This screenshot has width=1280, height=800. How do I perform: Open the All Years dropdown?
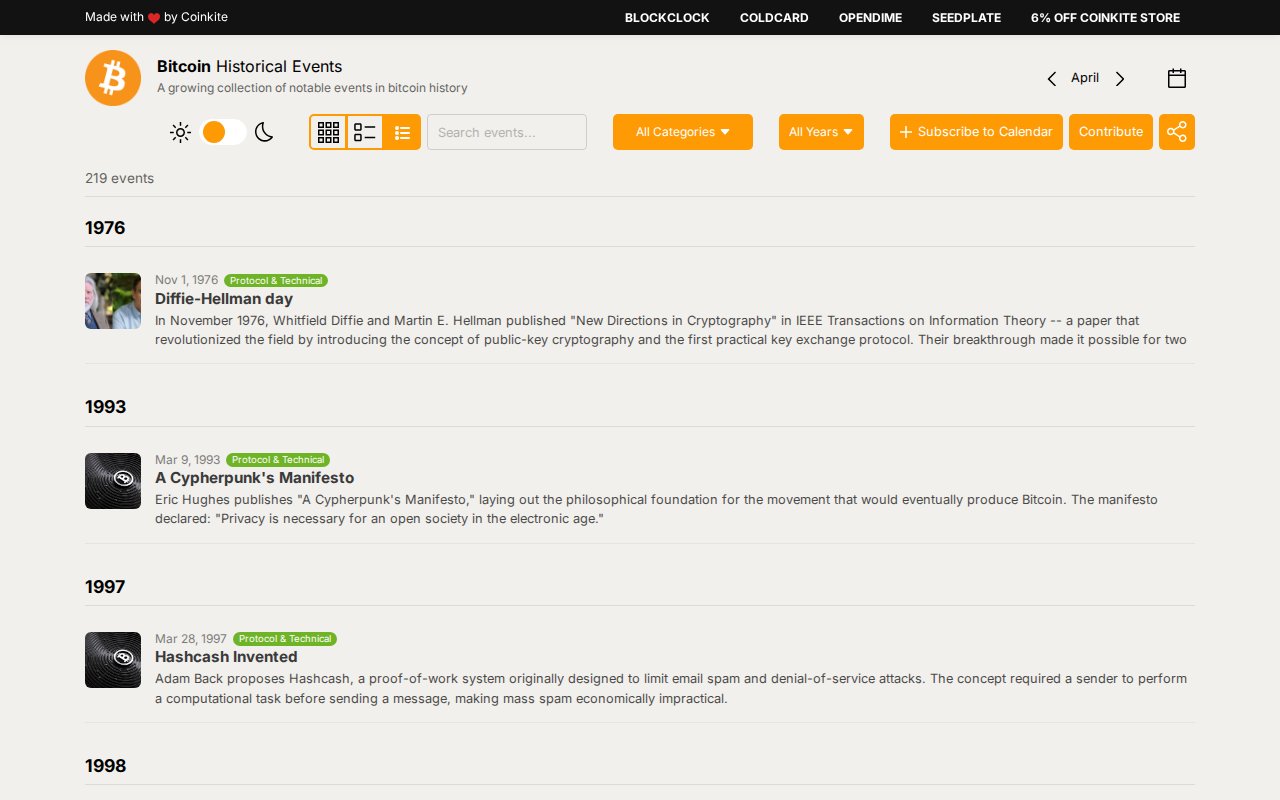click(820, 132)
